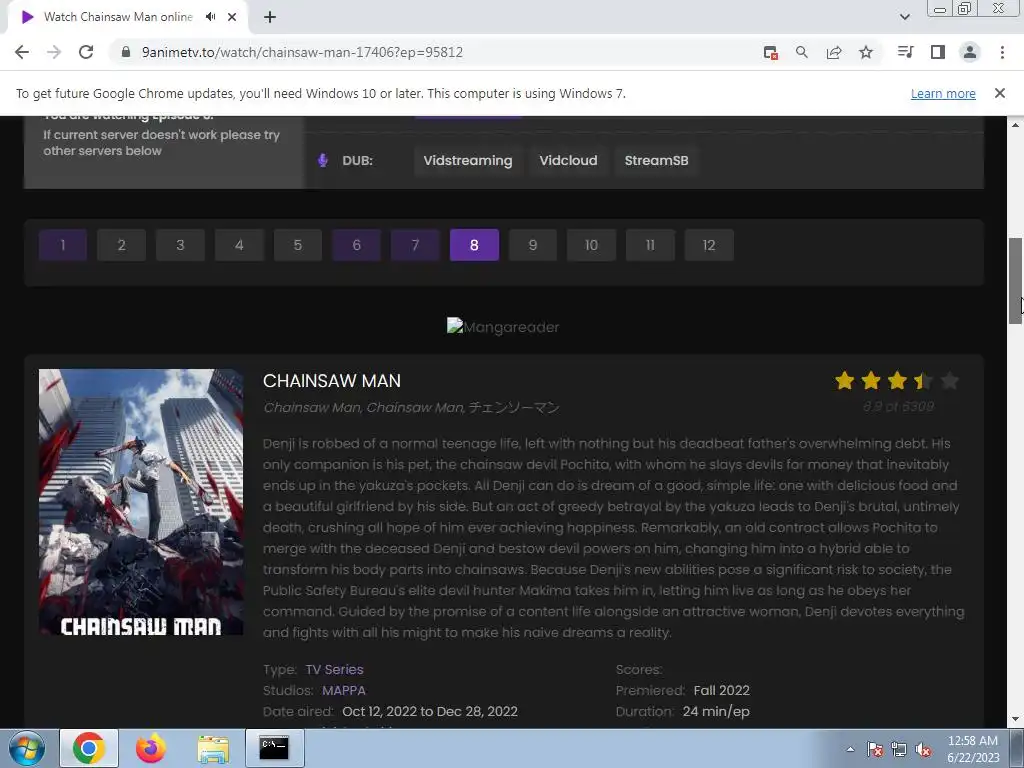Open a new browser tab
The height and width of the screenshot is (768, 1024).
[270, 17]
